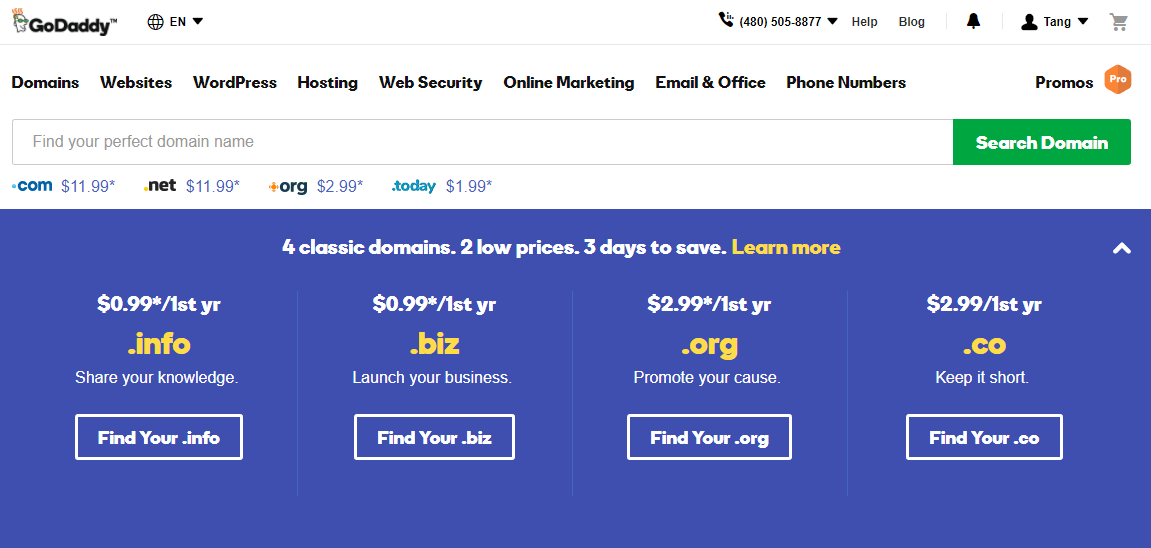Click the globe language icon
This screenshot has width=1151, height=548.
[x=155, y=21]
